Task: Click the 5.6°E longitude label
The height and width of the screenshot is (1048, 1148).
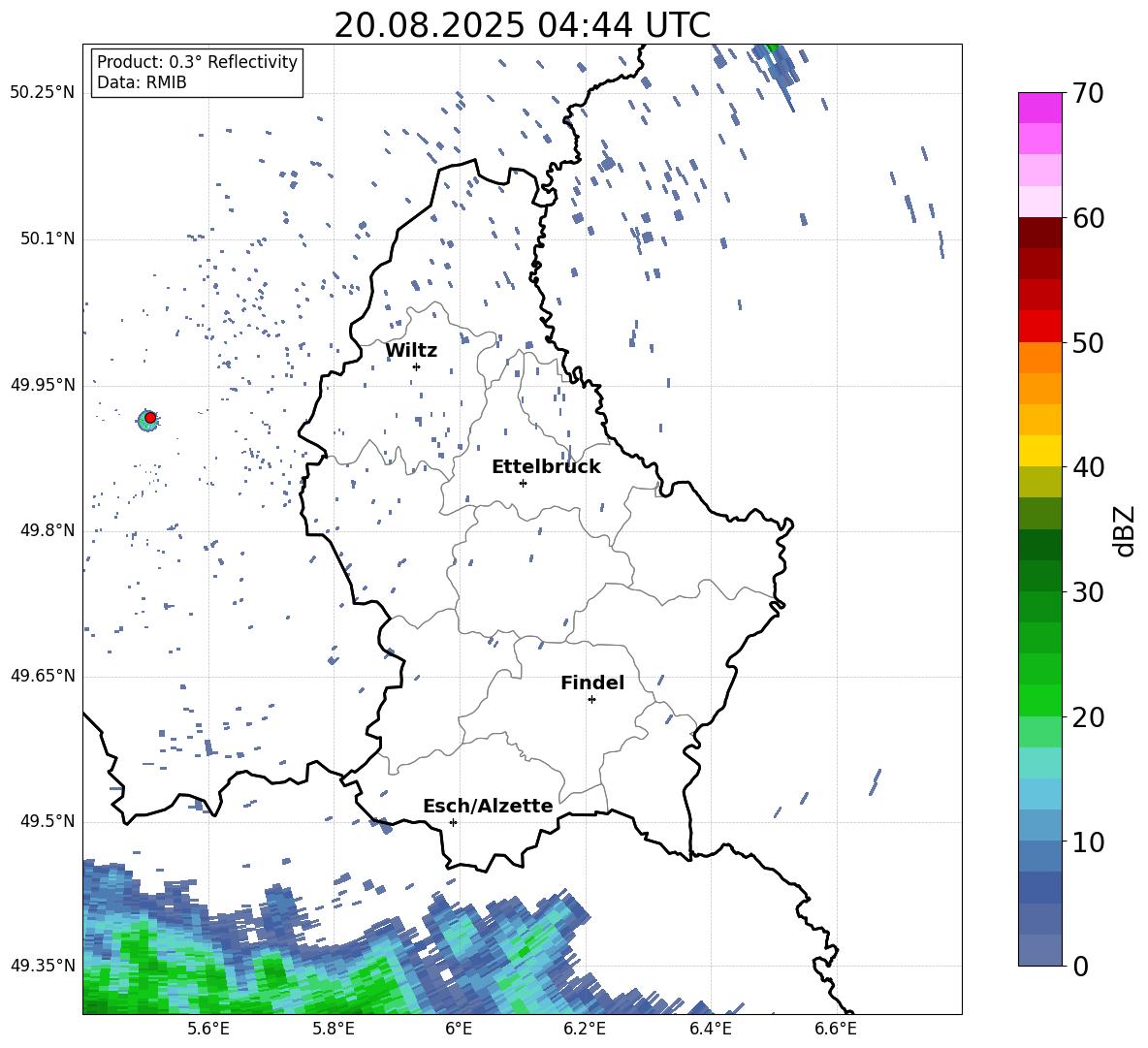Action: click(207, 1029)
